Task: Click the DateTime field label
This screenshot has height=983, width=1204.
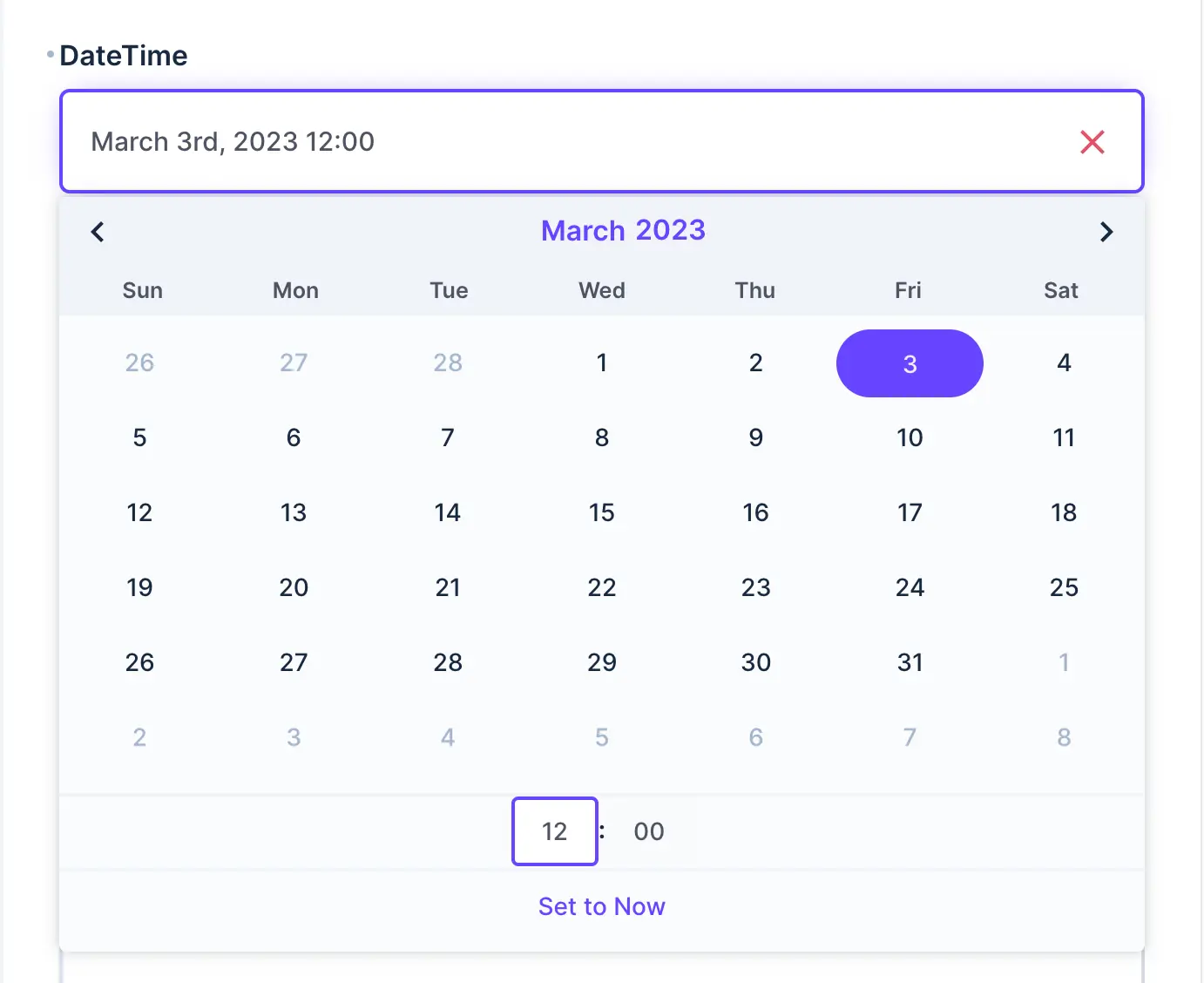Action: tap(124, 55)
